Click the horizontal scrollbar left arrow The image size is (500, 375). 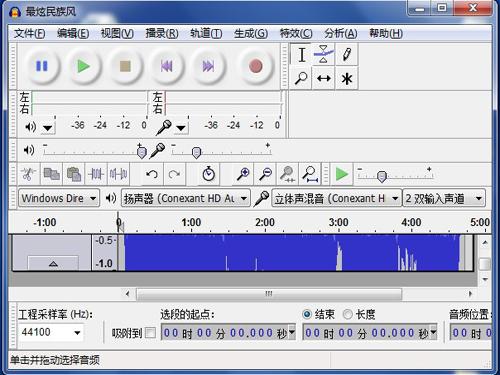click(127, 294)
